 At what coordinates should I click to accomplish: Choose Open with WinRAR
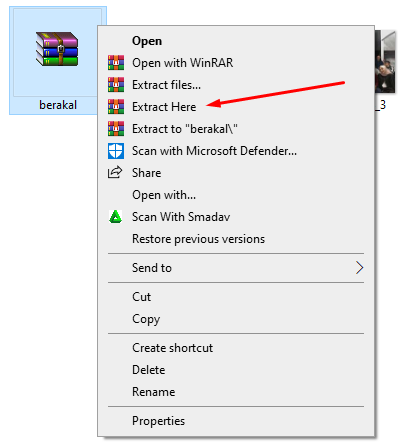tap(236, 63)
